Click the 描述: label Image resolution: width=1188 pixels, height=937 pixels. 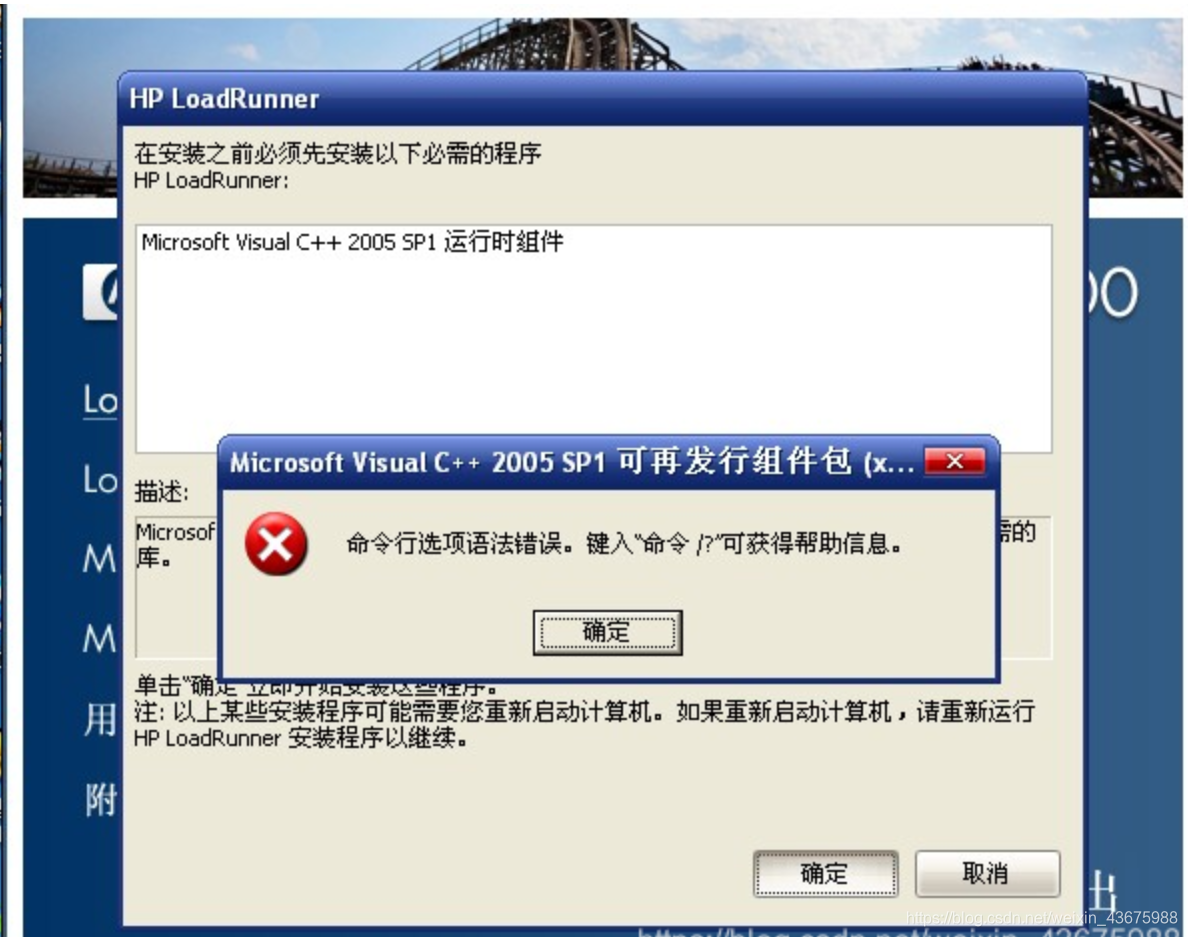click(161, 492)
